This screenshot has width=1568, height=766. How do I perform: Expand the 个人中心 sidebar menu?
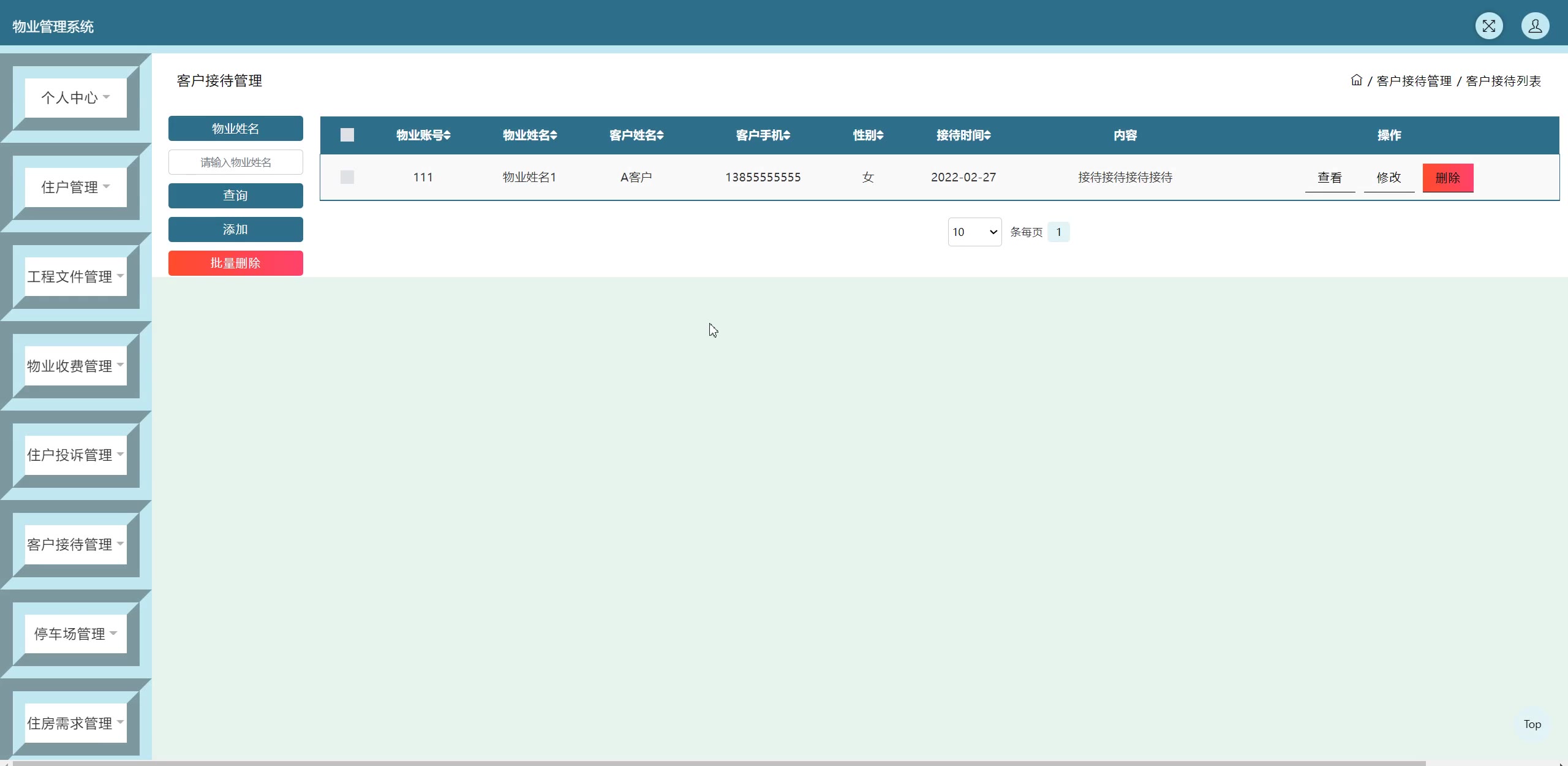coord(75,97)
